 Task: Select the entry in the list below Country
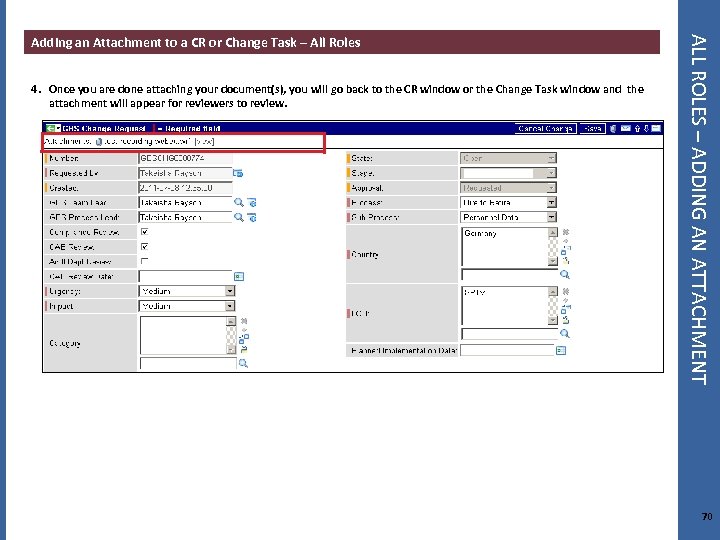pyautogui.click(x=474, y=292)
